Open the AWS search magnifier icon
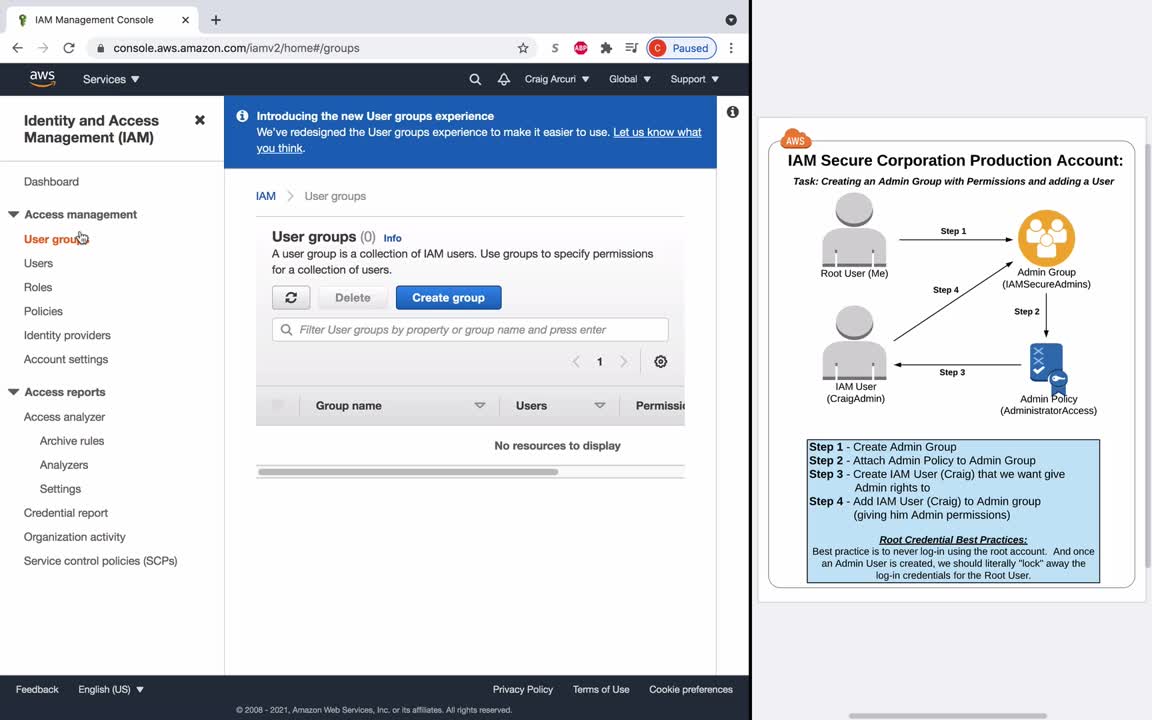The height and width of the screenshot is (720, 1152). coord(475,79)
